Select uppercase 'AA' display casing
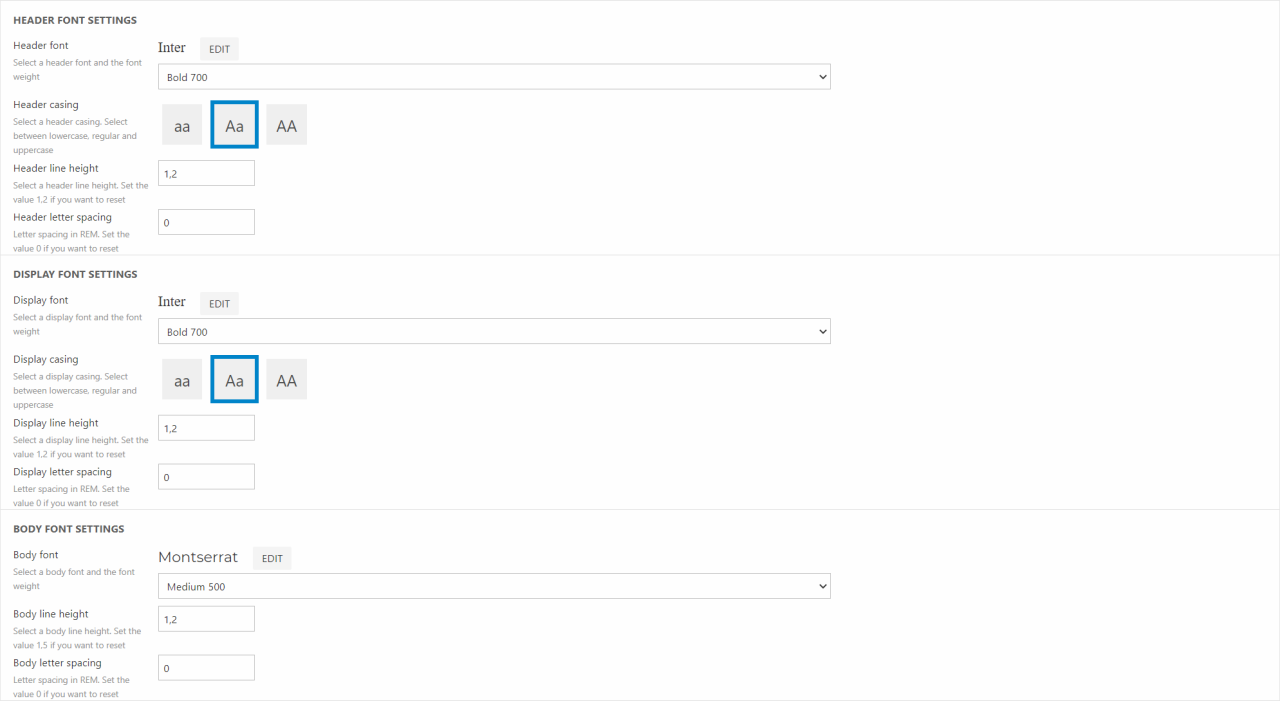Viewport: 1280px width, 701px height. (287, 381)
